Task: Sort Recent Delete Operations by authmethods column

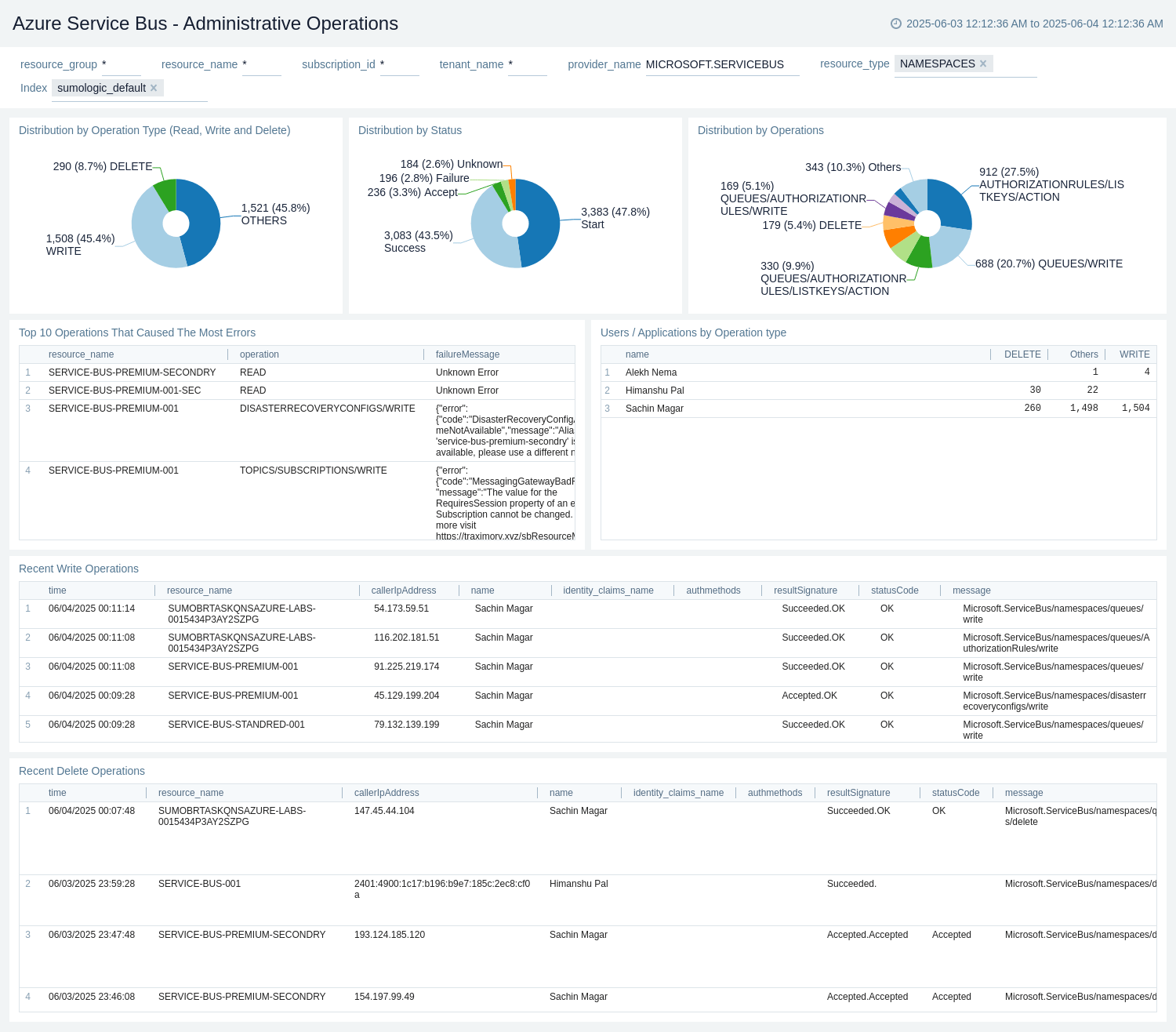Action: coord(775,793)
